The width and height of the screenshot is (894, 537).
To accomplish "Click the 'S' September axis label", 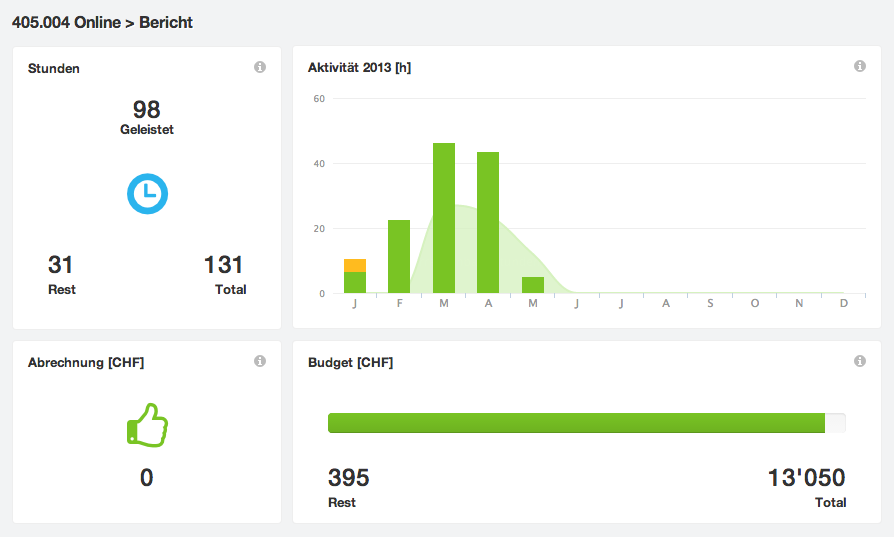I will [x=710, y=303].
